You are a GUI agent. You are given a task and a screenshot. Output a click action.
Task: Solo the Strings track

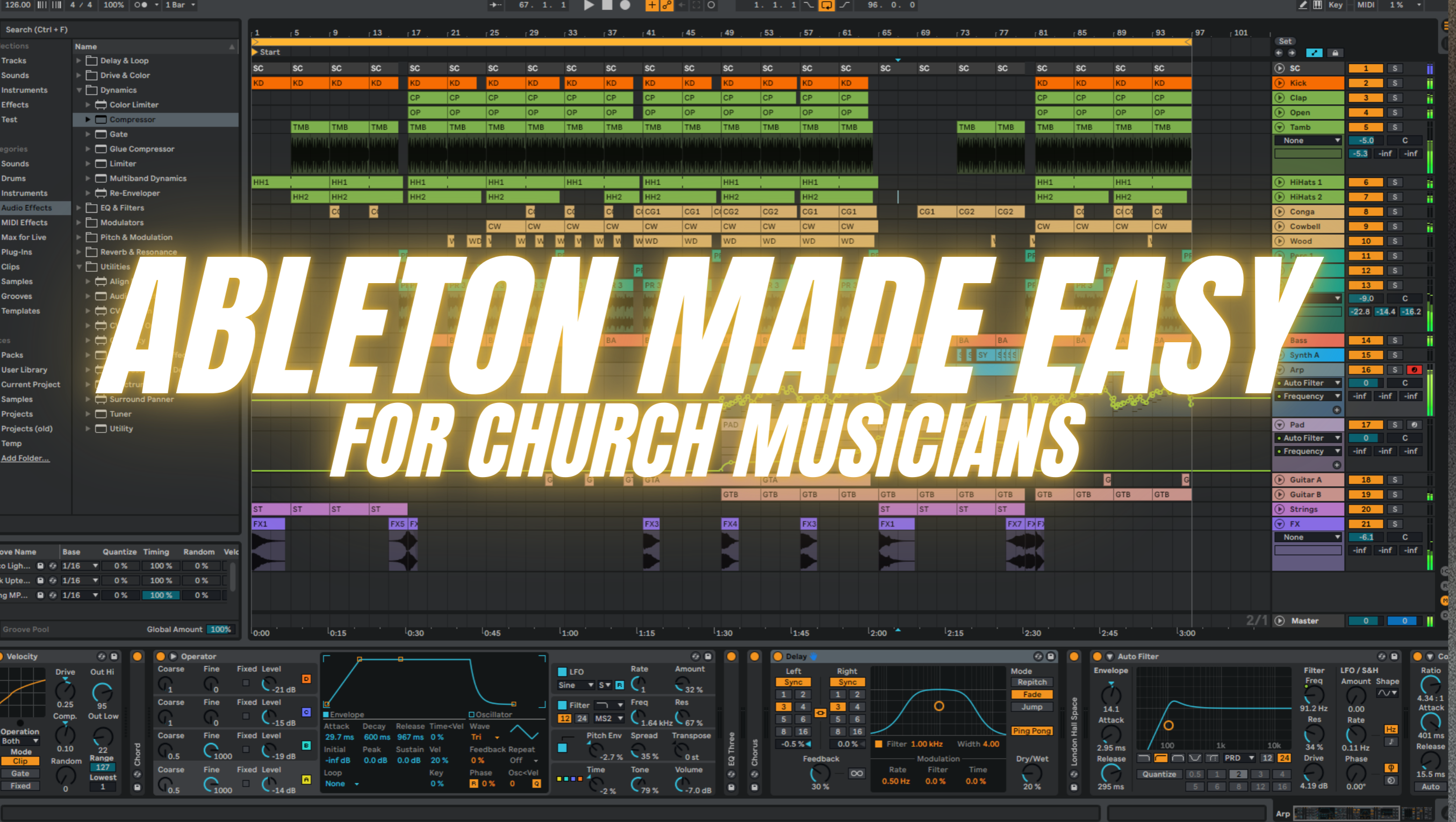(x=1395, y=509)
